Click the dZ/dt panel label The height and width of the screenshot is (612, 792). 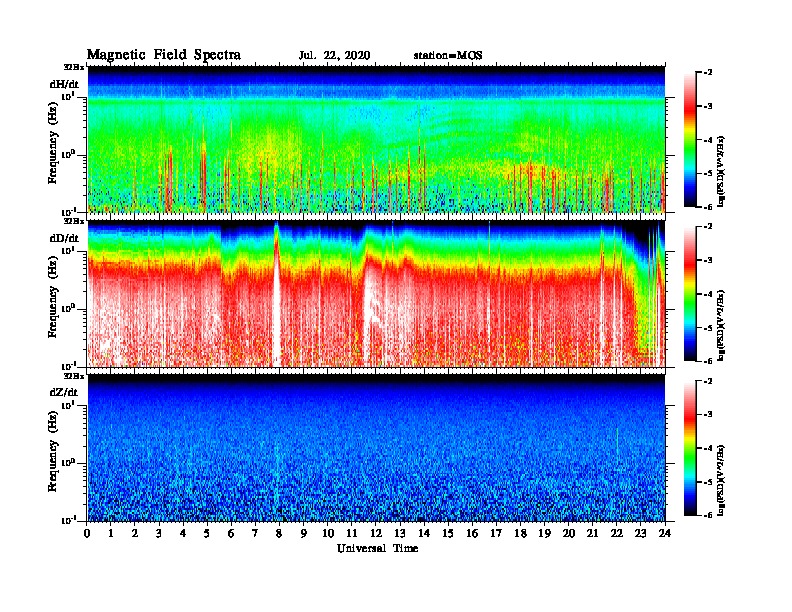64,392
